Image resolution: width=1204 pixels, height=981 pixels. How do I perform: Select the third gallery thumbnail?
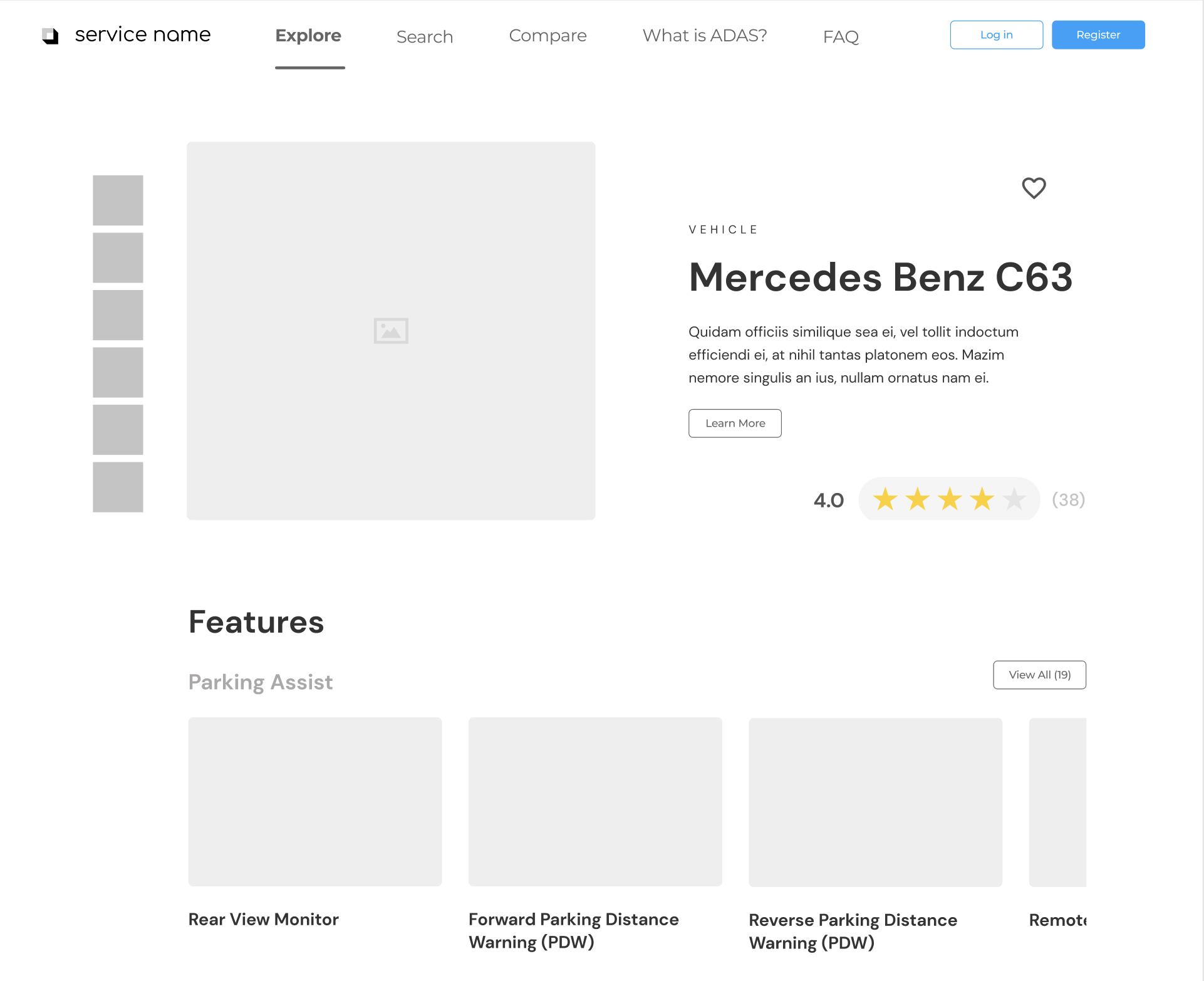coord(118,315)
